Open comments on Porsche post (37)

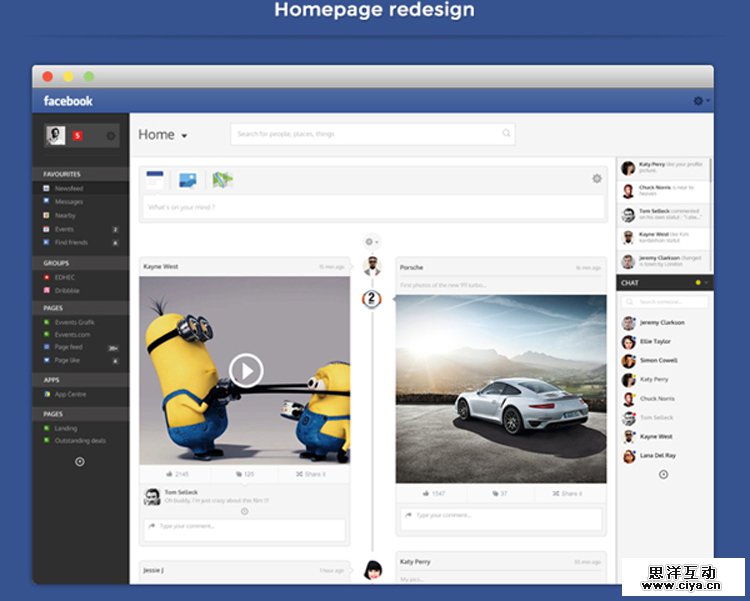tap(499, 493)
